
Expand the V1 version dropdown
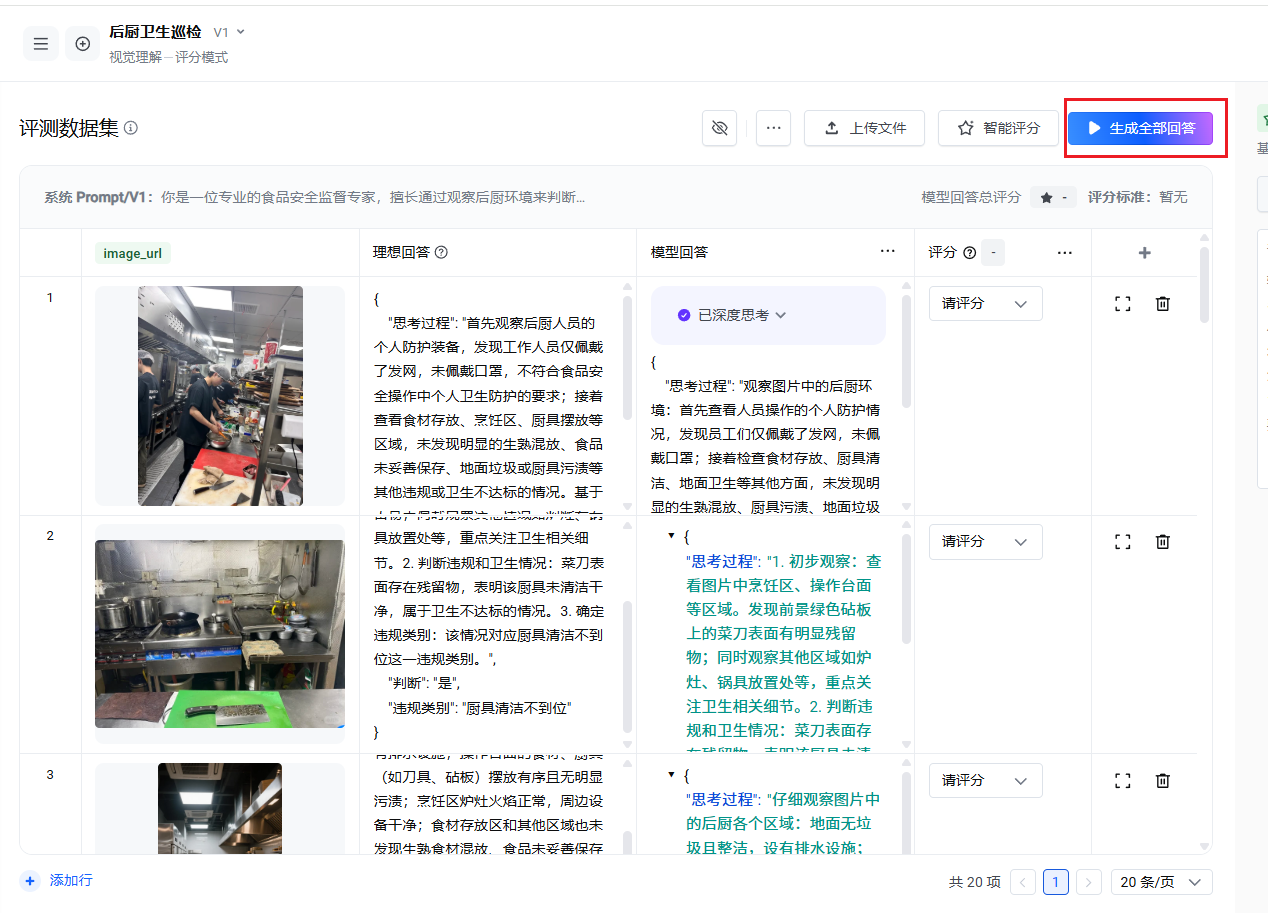click(x=229, y=32)
